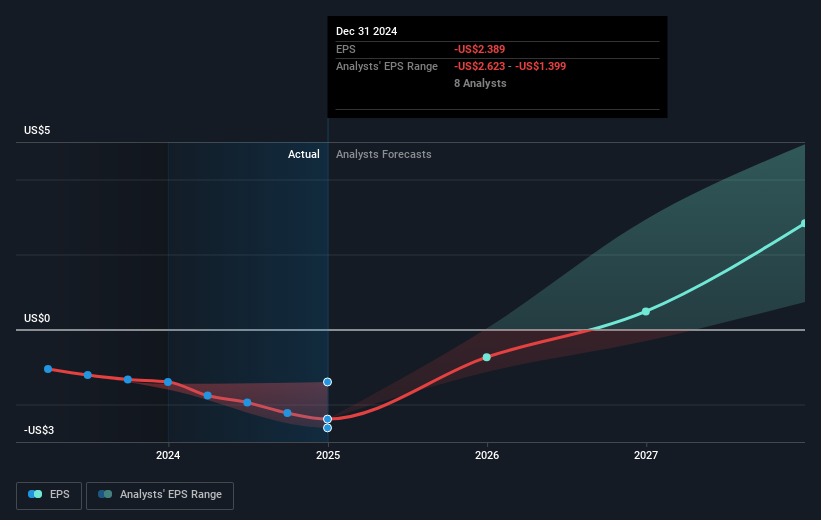Click the Dec 31 2024 tooltip date
The image size is (821, 520).
(x=367, y=31)
